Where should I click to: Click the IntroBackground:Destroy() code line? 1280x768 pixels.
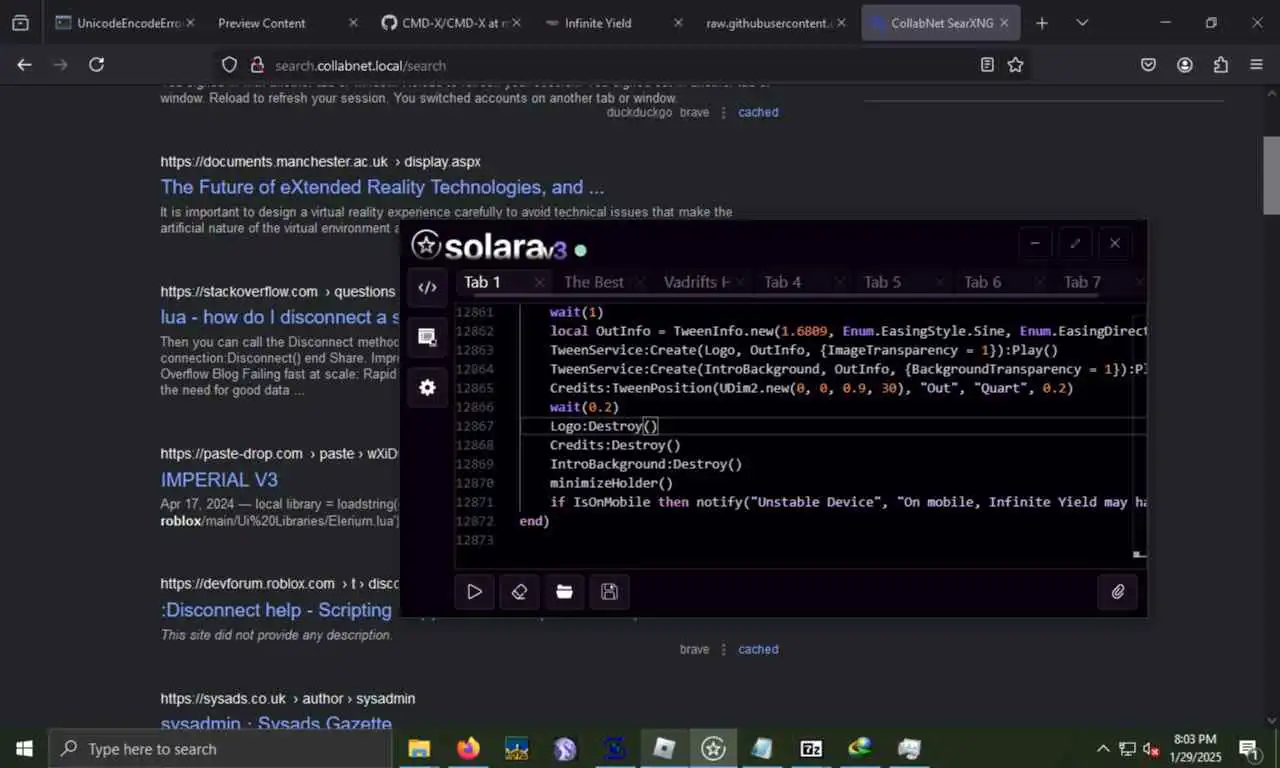(646, 464)
